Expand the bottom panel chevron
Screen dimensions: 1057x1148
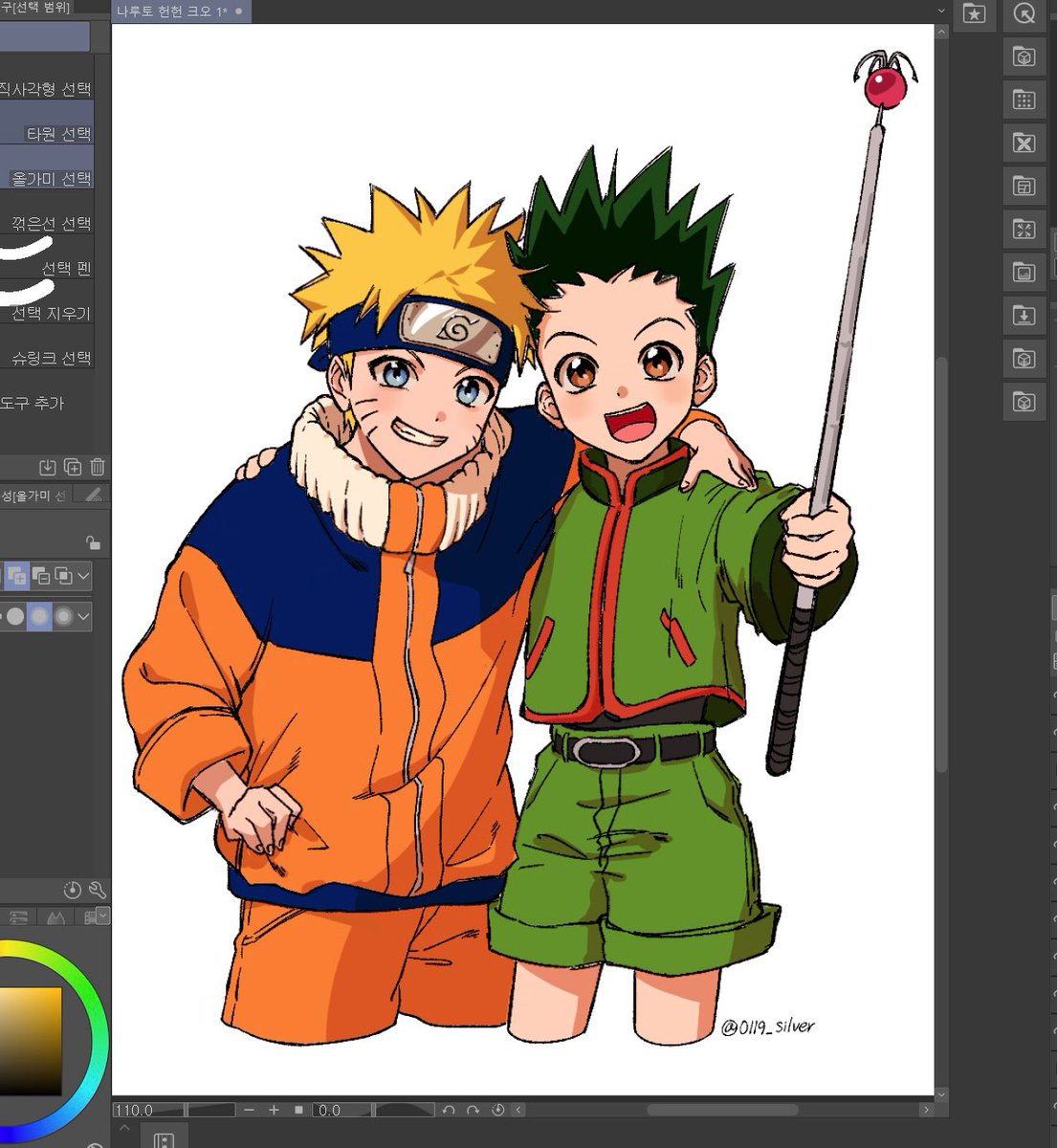point(123,1129)
